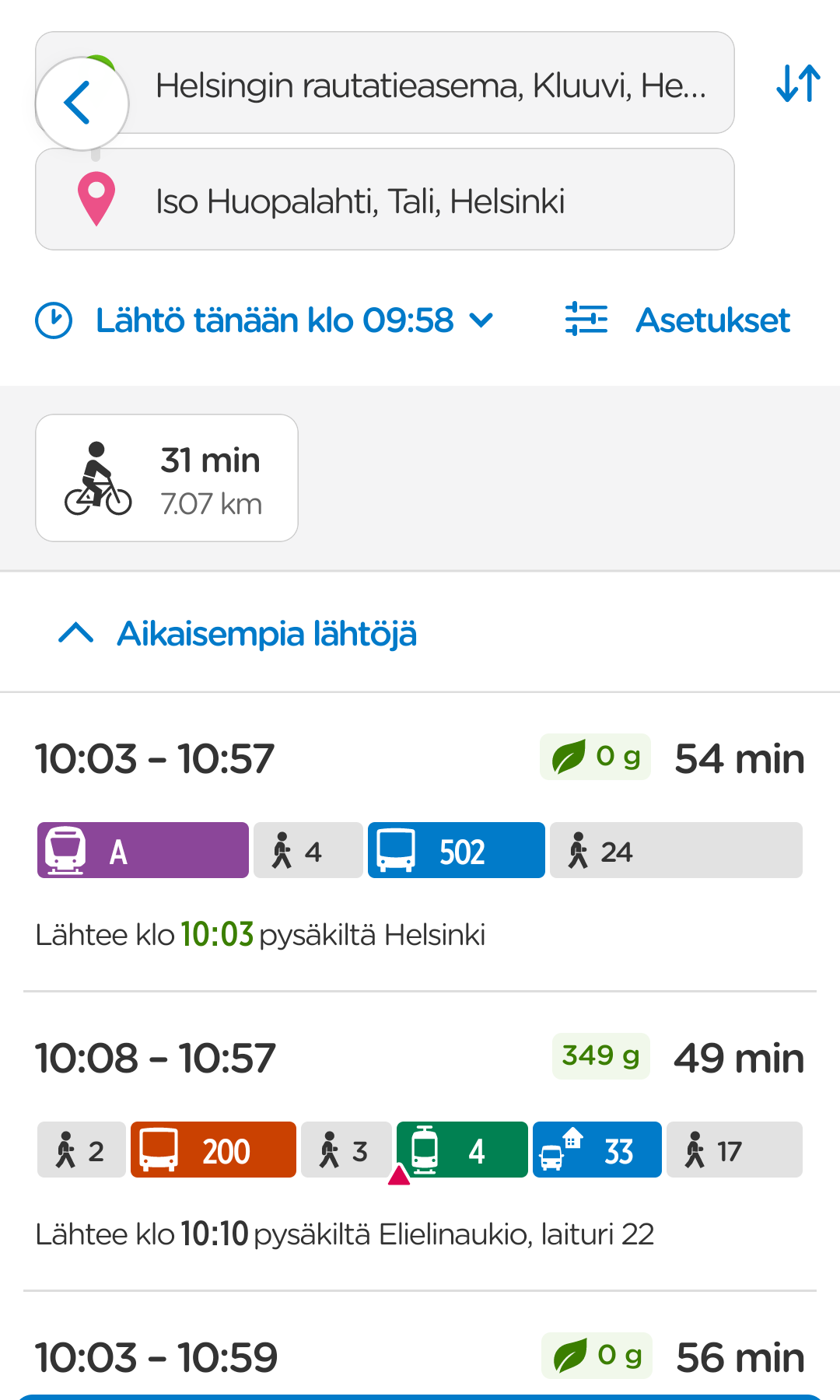This screenshot has width=840, height=1400.
Task: Open the Asetukset settings link
Action: 712,320
